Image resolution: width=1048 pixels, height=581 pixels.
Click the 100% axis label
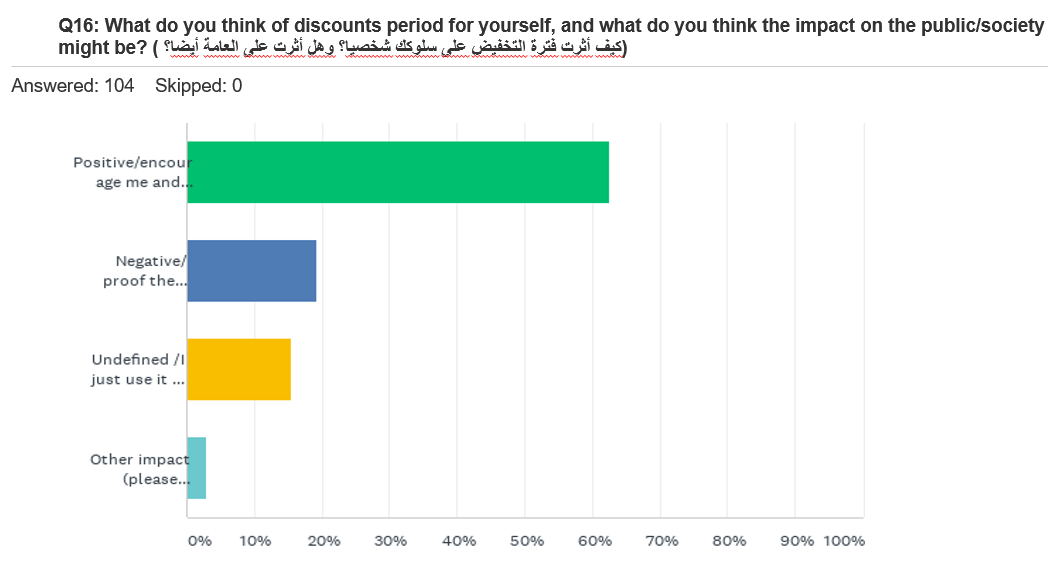(x=844, y=541)
